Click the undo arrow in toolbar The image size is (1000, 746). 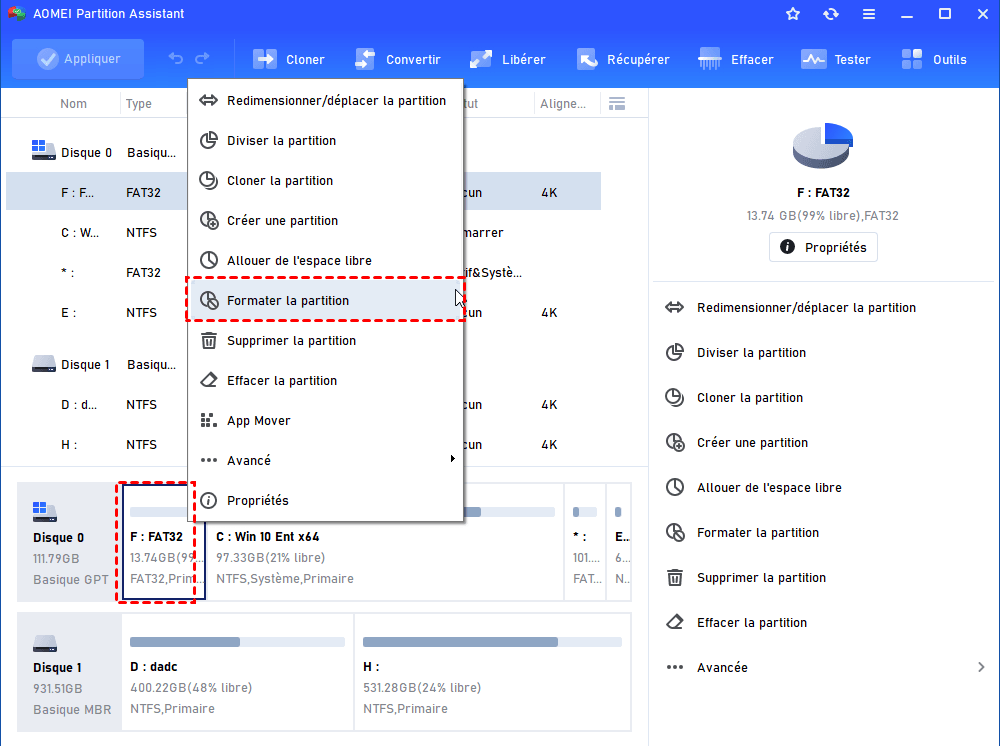click(176, 59)
